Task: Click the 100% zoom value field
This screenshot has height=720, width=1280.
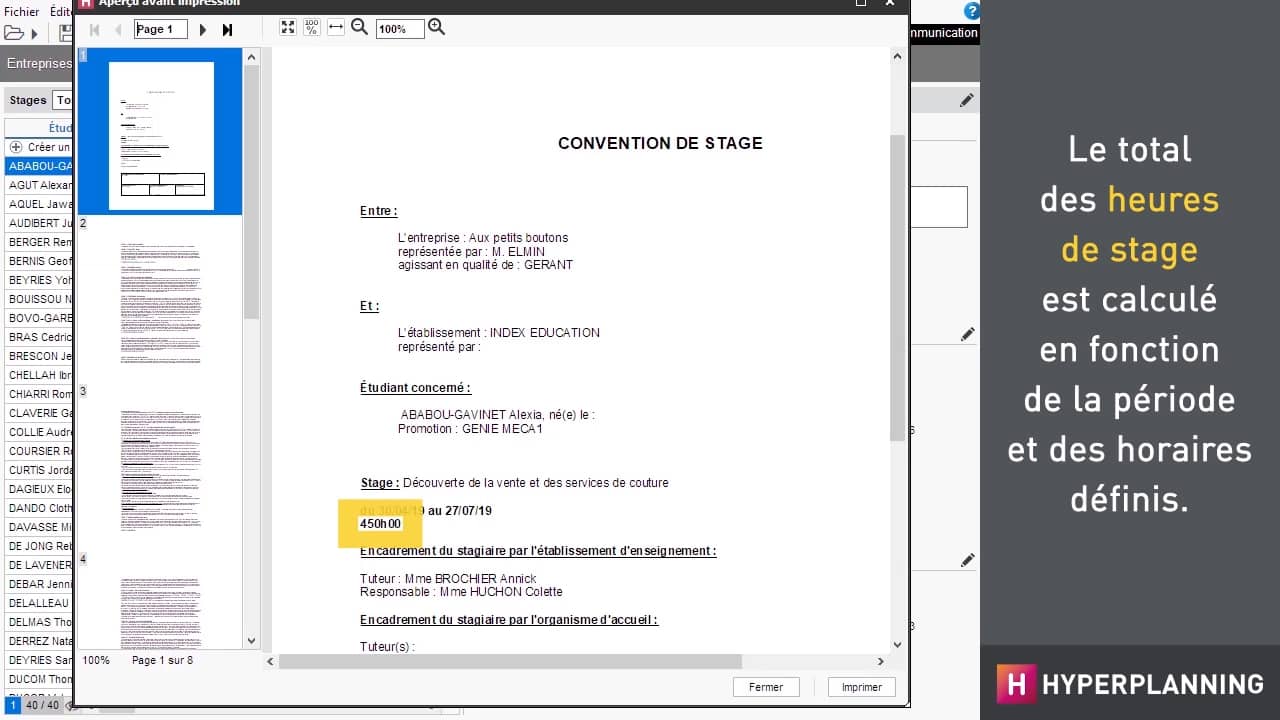Action: pyautogui.click(x=400, y=30)
